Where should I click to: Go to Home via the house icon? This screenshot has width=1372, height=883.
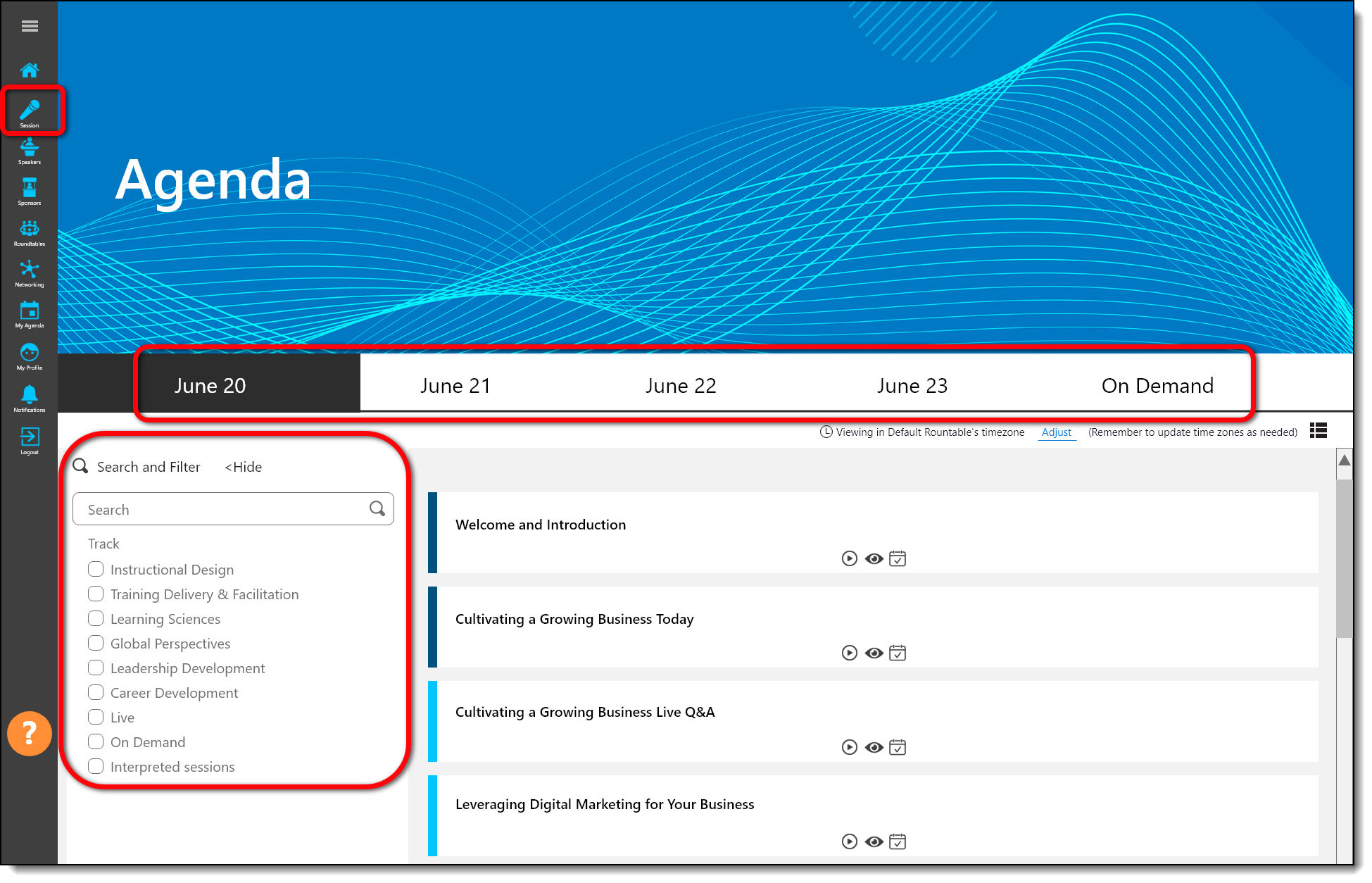[30, 70]
